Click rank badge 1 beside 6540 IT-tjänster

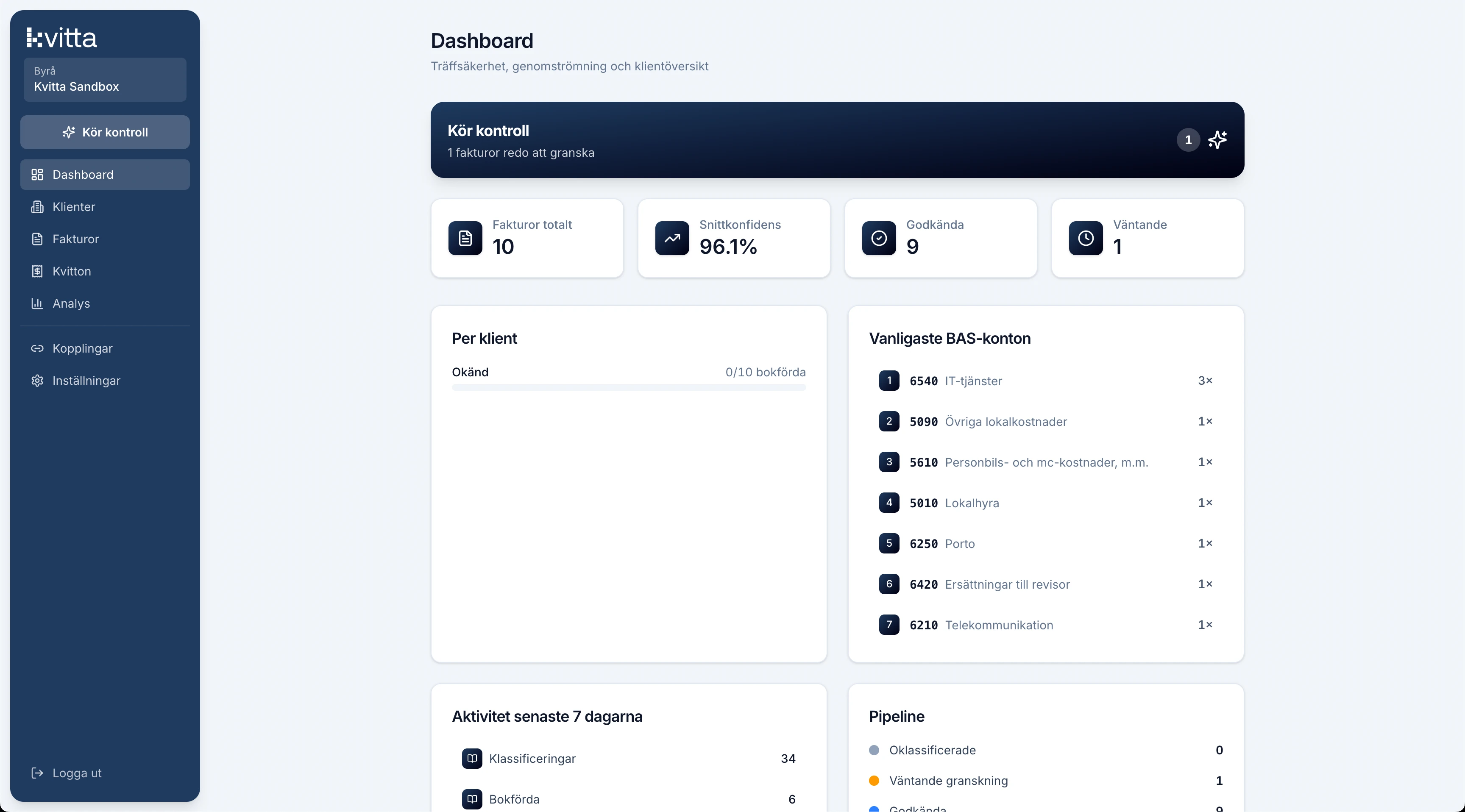(x=889, y=381)
